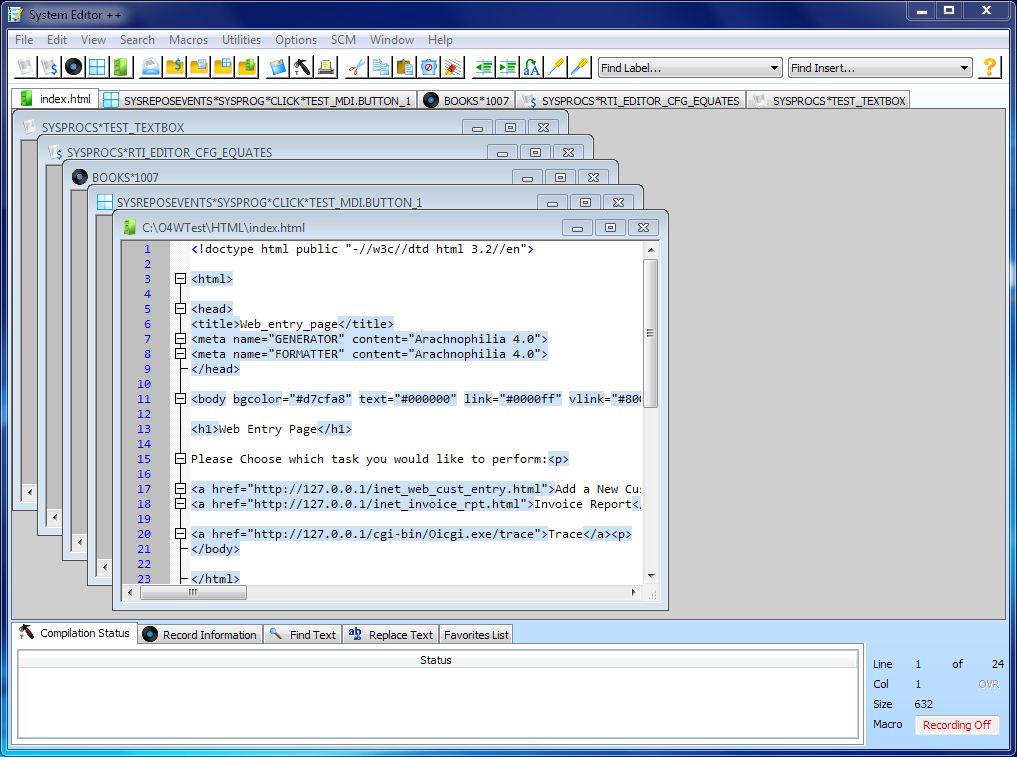Viewport: 1017px width, 757px height.
Task: Click the folder with green cabinet icon
Action: point(246,67)
